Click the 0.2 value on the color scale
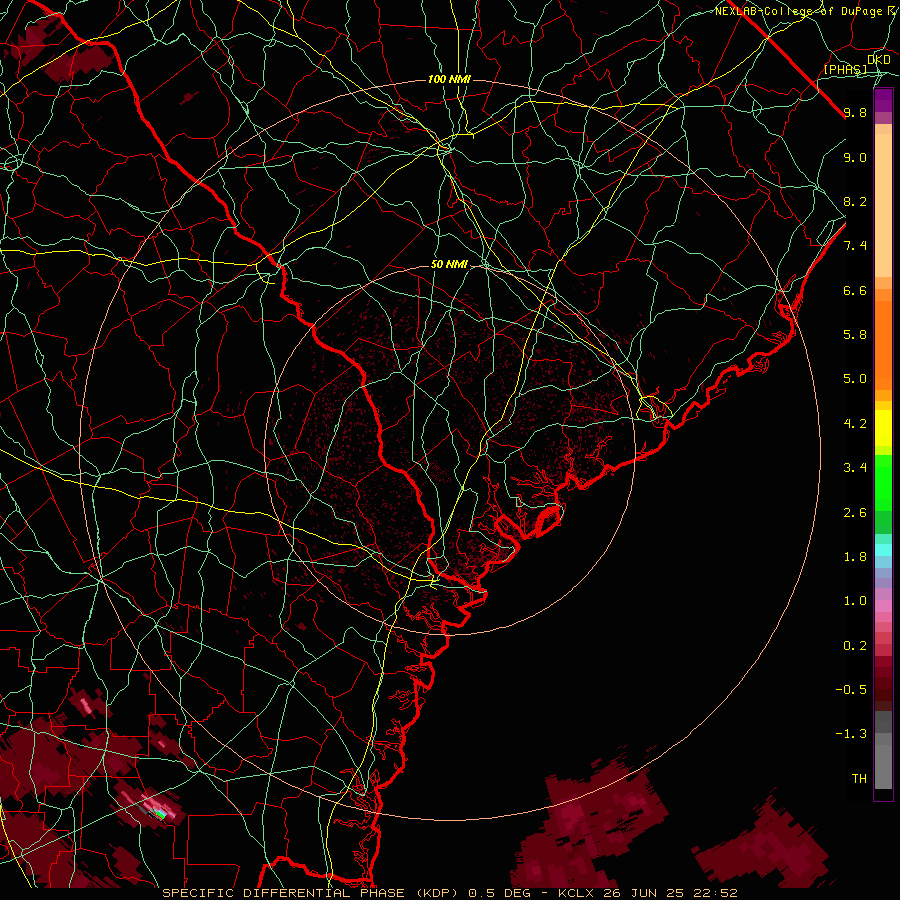This screenshot has width=900, height=900. coord(855,646)
